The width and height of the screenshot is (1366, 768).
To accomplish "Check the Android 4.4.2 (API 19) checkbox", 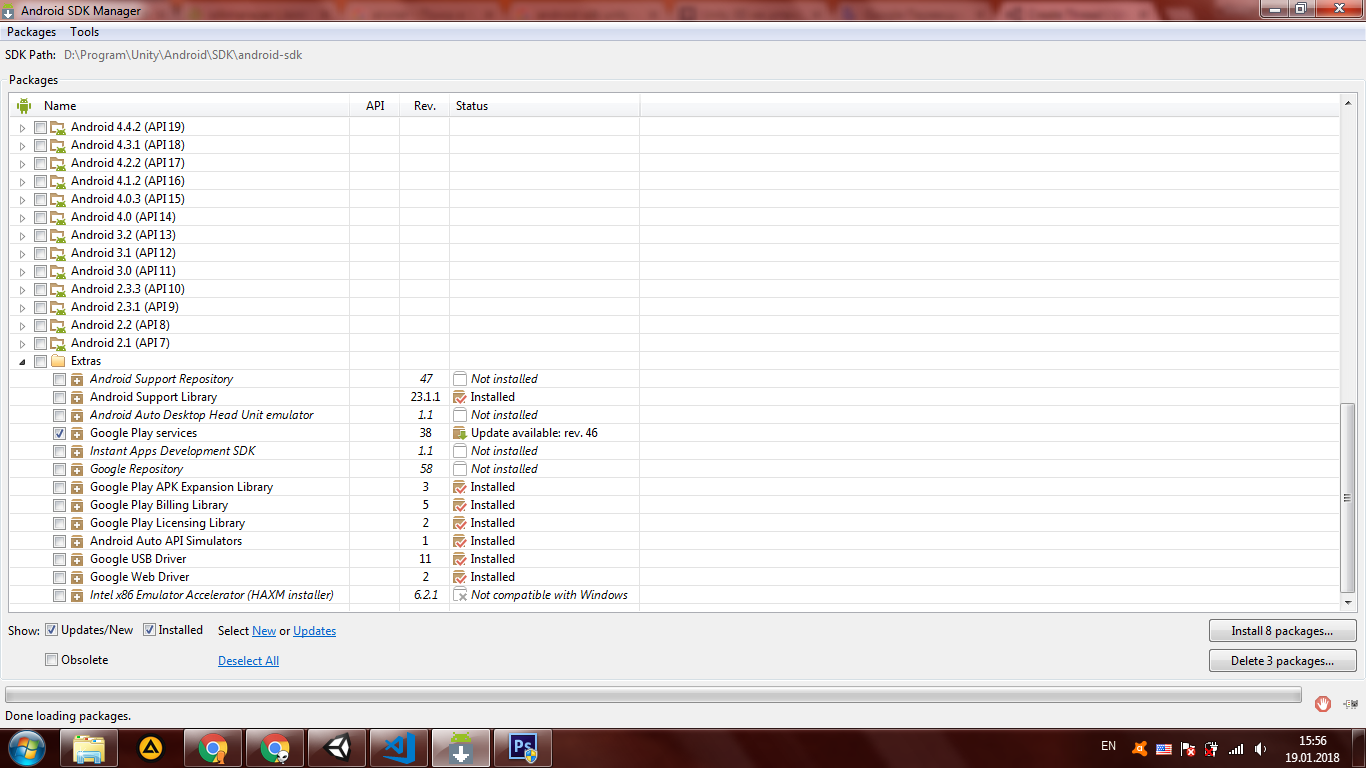I will [40, 127].
